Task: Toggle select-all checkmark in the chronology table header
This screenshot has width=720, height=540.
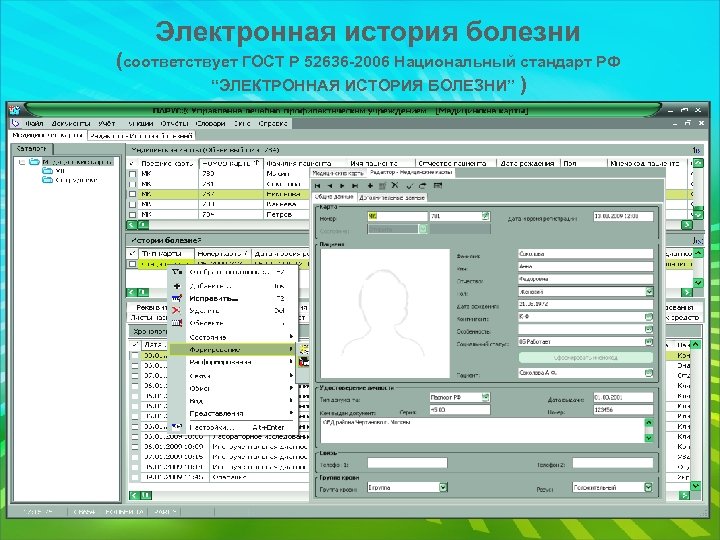Action: coord(135,344)
